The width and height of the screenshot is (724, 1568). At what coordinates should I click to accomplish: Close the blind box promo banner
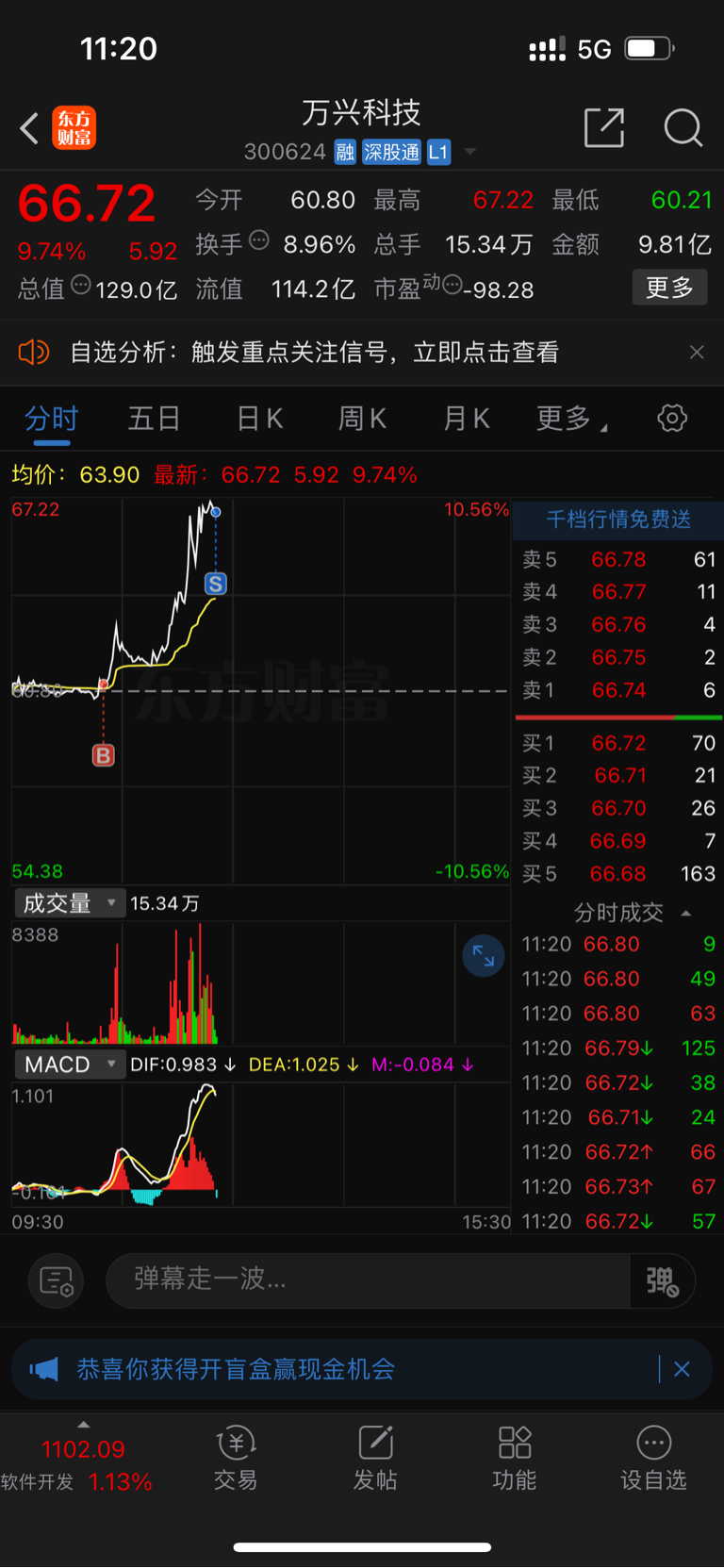click(682, 1369)
